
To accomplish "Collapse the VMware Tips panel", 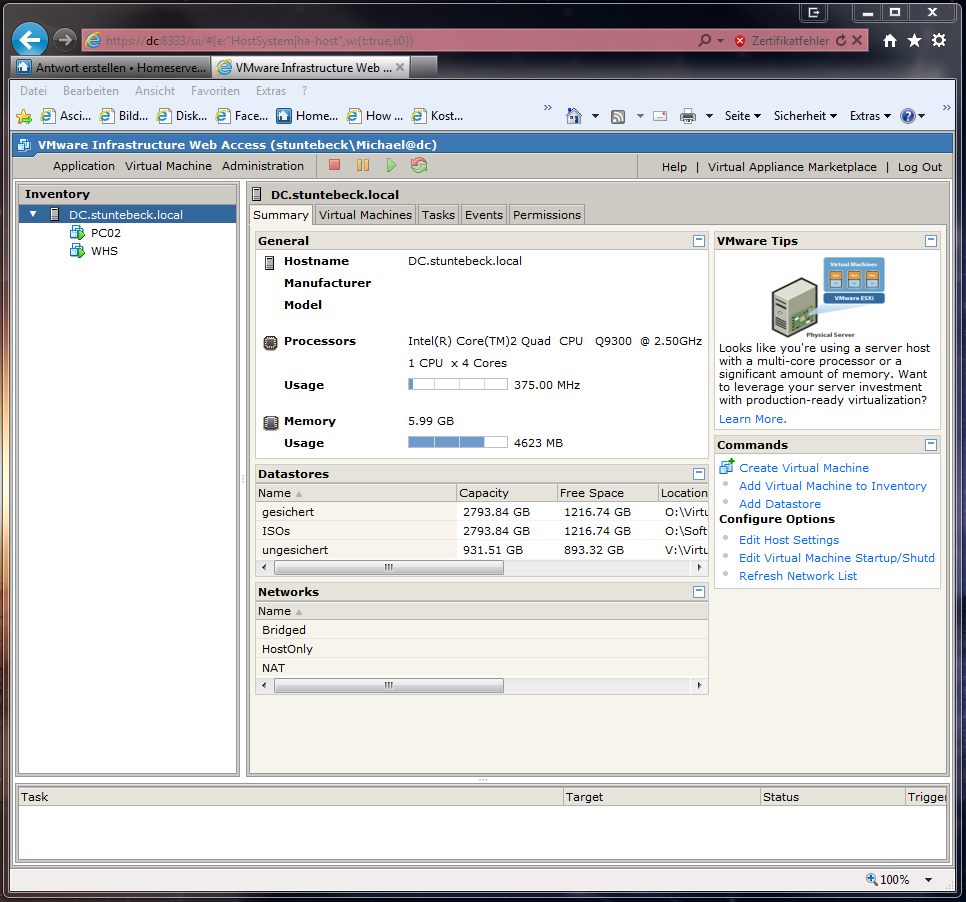I will click(931, 241).
